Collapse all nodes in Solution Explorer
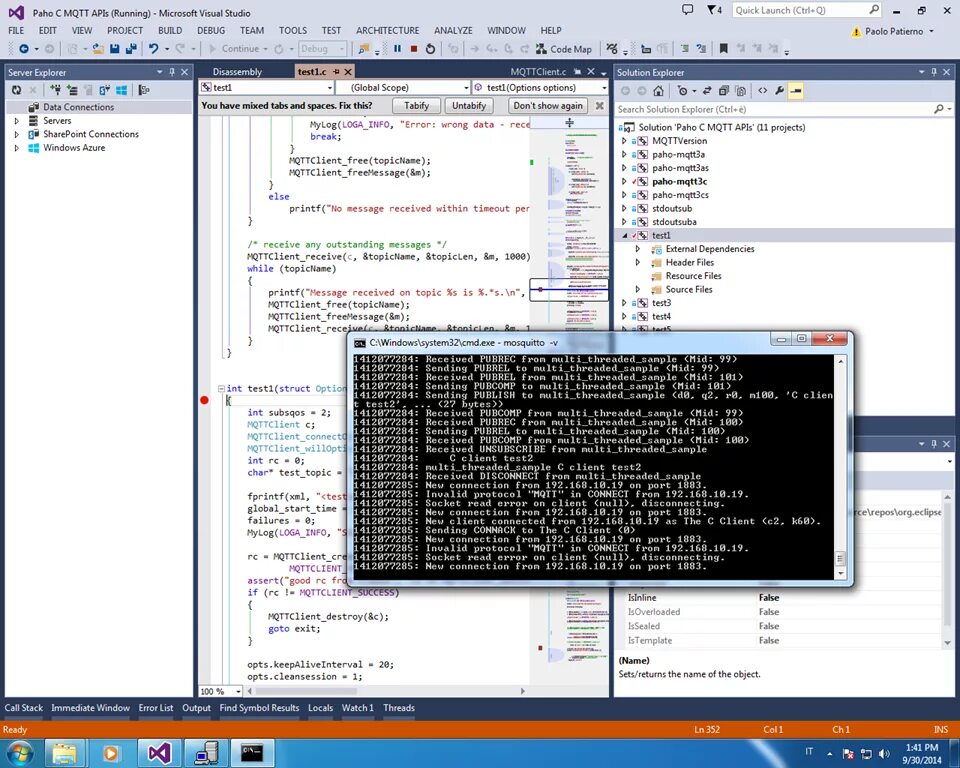The width and height of the screenshot is (960, 768). (724, 91)
